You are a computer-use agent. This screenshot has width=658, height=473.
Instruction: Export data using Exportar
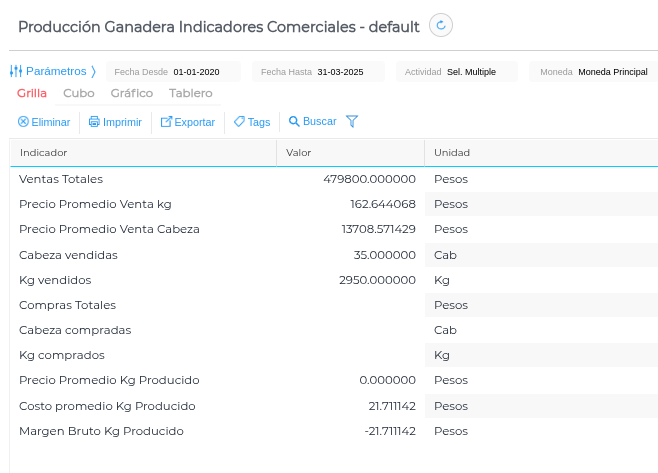pos(188,122)
